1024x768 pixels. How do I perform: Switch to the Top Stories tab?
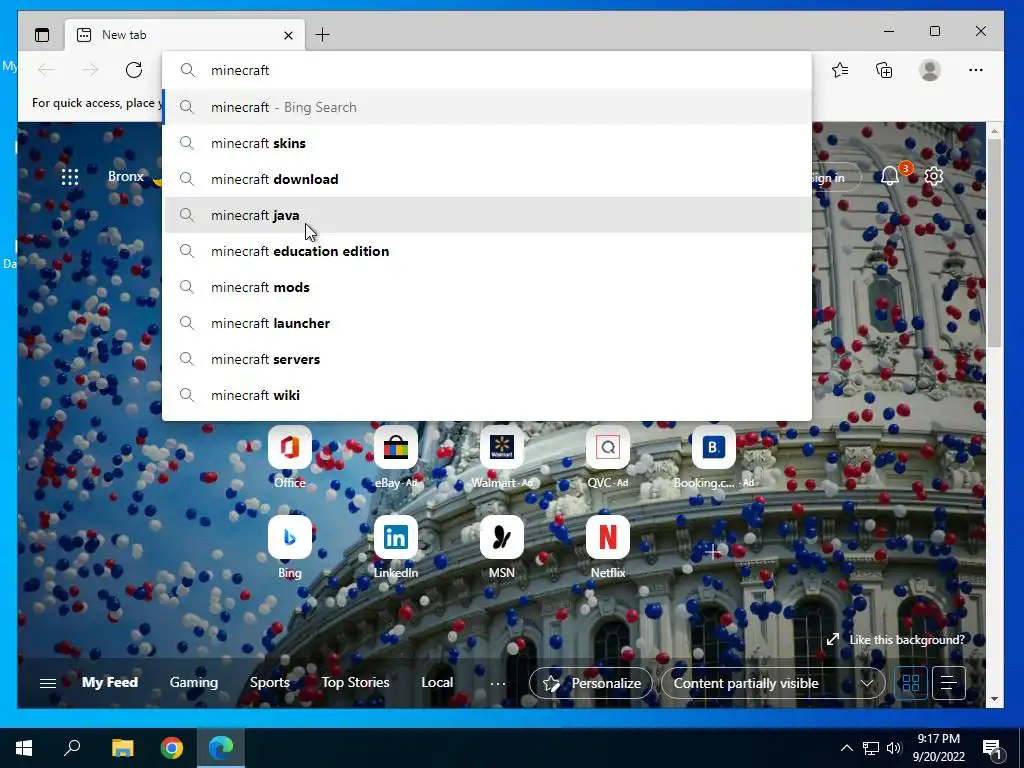coord(355,682)
